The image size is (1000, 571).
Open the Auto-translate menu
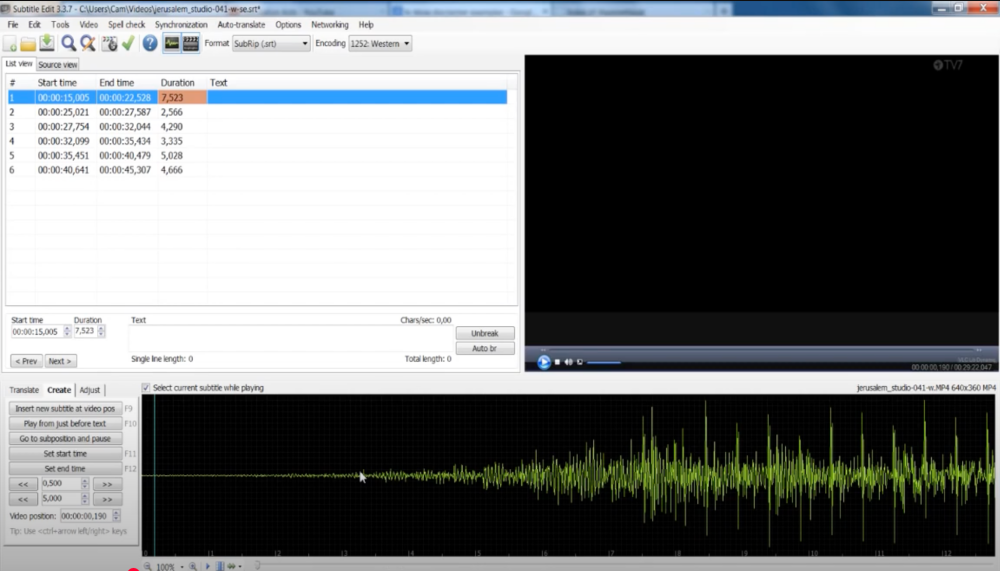click(241, 24)
